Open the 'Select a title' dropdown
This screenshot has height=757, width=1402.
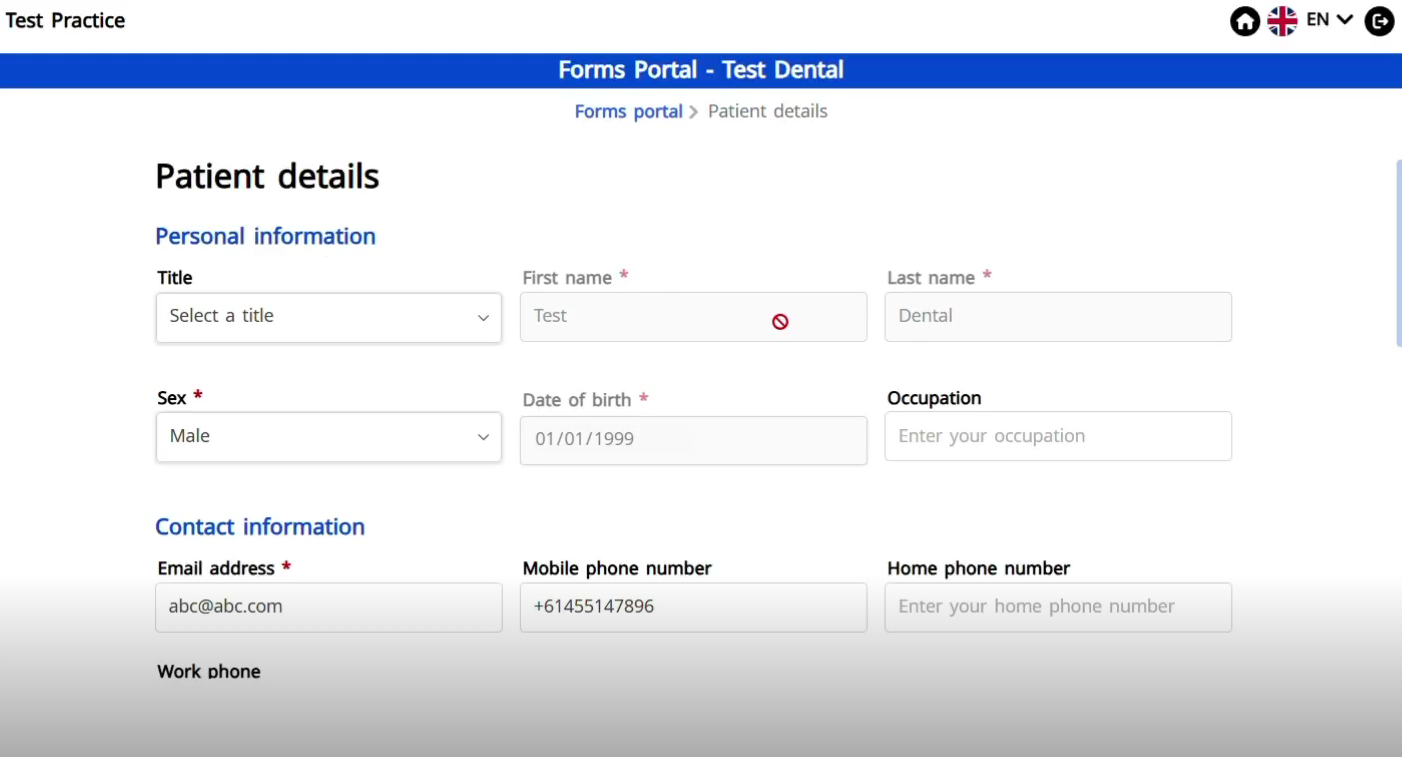pyautogui.click(x=328, y=317)
